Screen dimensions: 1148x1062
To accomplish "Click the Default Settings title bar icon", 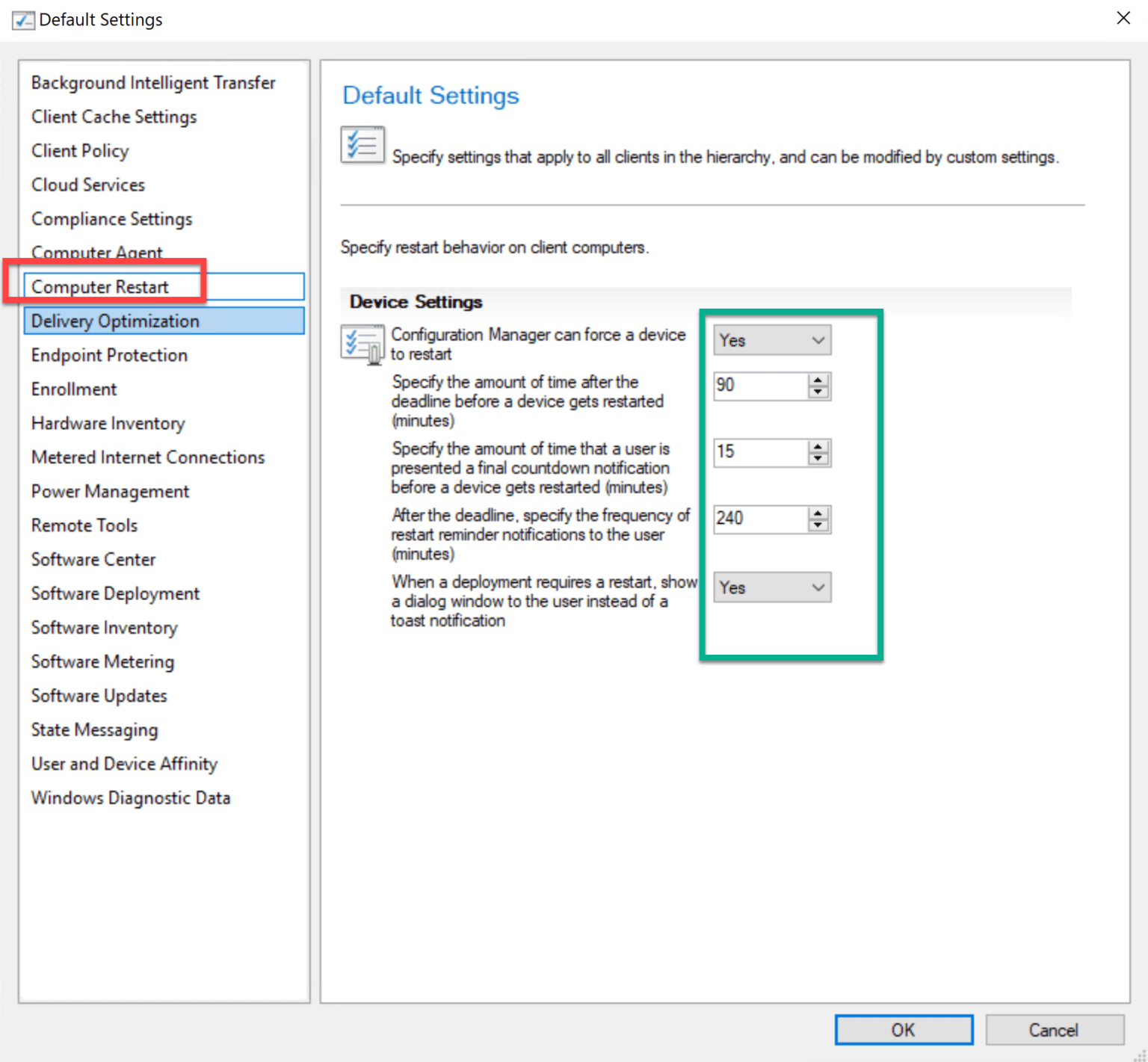I will click(23, 20).
